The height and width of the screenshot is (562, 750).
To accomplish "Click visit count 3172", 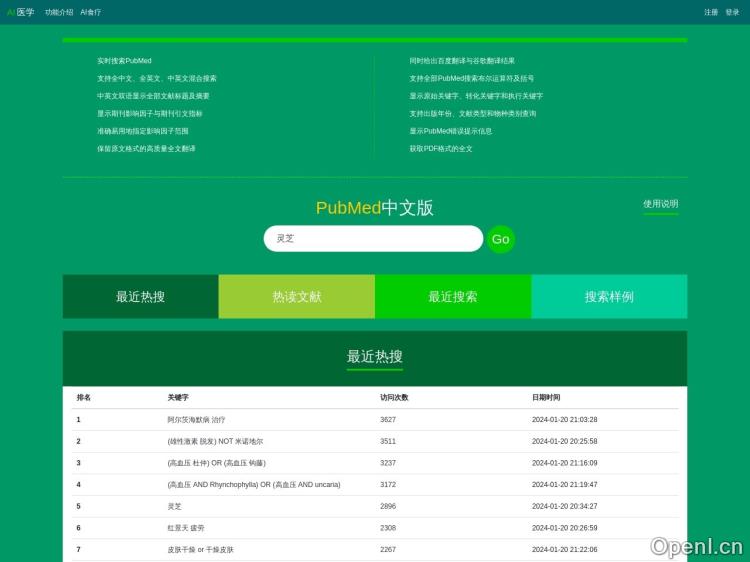I will coord(388,485).
